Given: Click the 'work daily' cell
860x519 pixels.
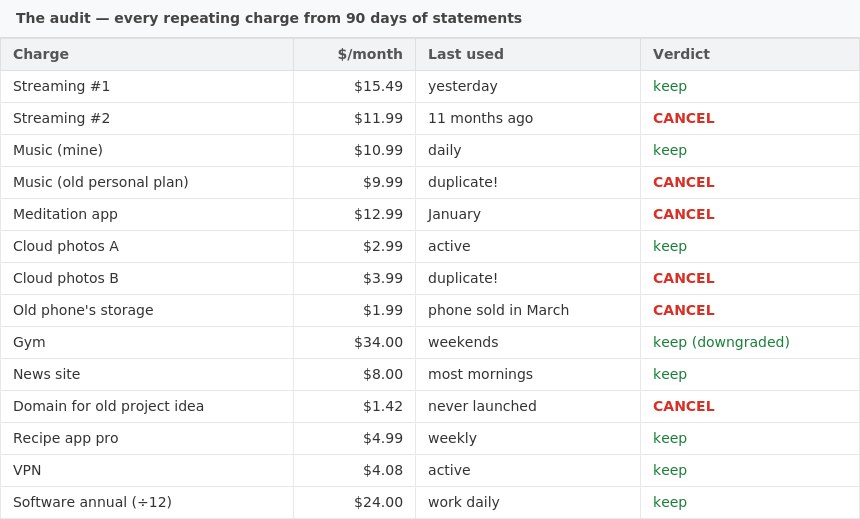Looking at the screenshot, I should click(x=528, y=502).
